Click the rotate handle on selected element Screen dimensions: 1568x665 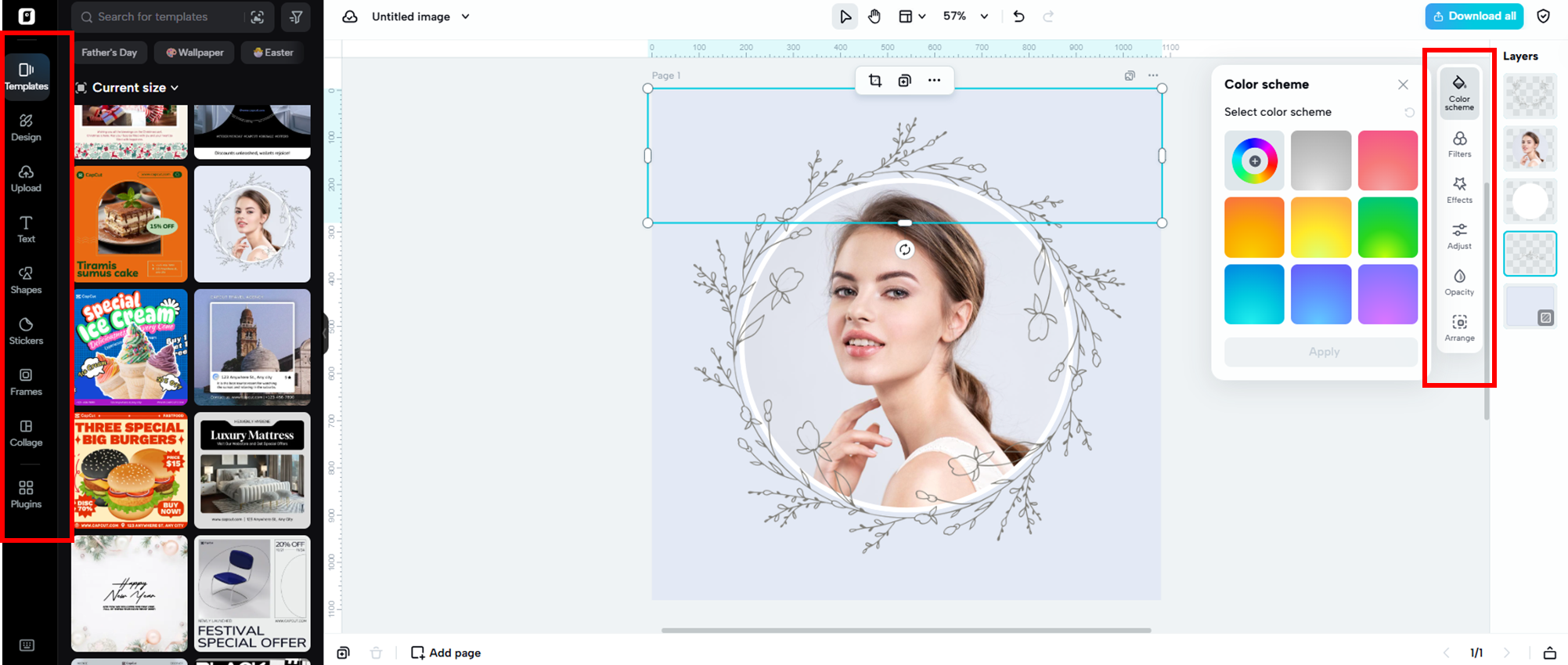905,250
